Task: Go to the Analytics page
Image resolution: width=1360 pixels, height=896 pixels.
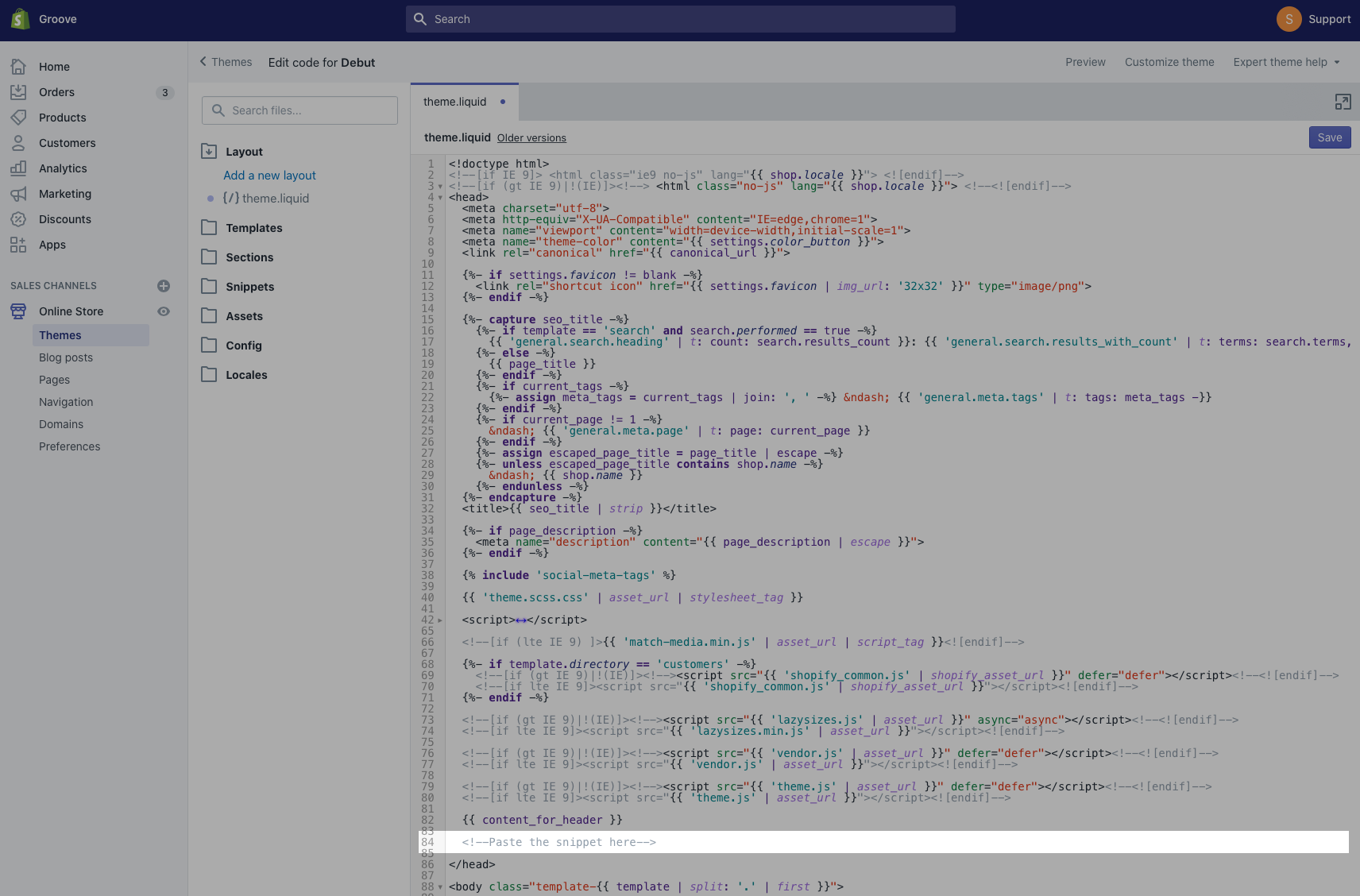Action: 63,168
